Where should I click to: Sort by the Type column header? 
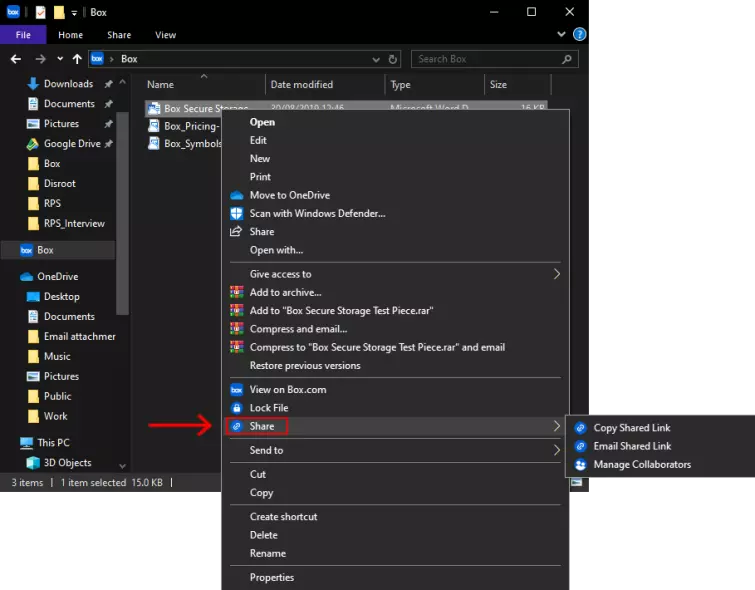[x=400, y=84]
